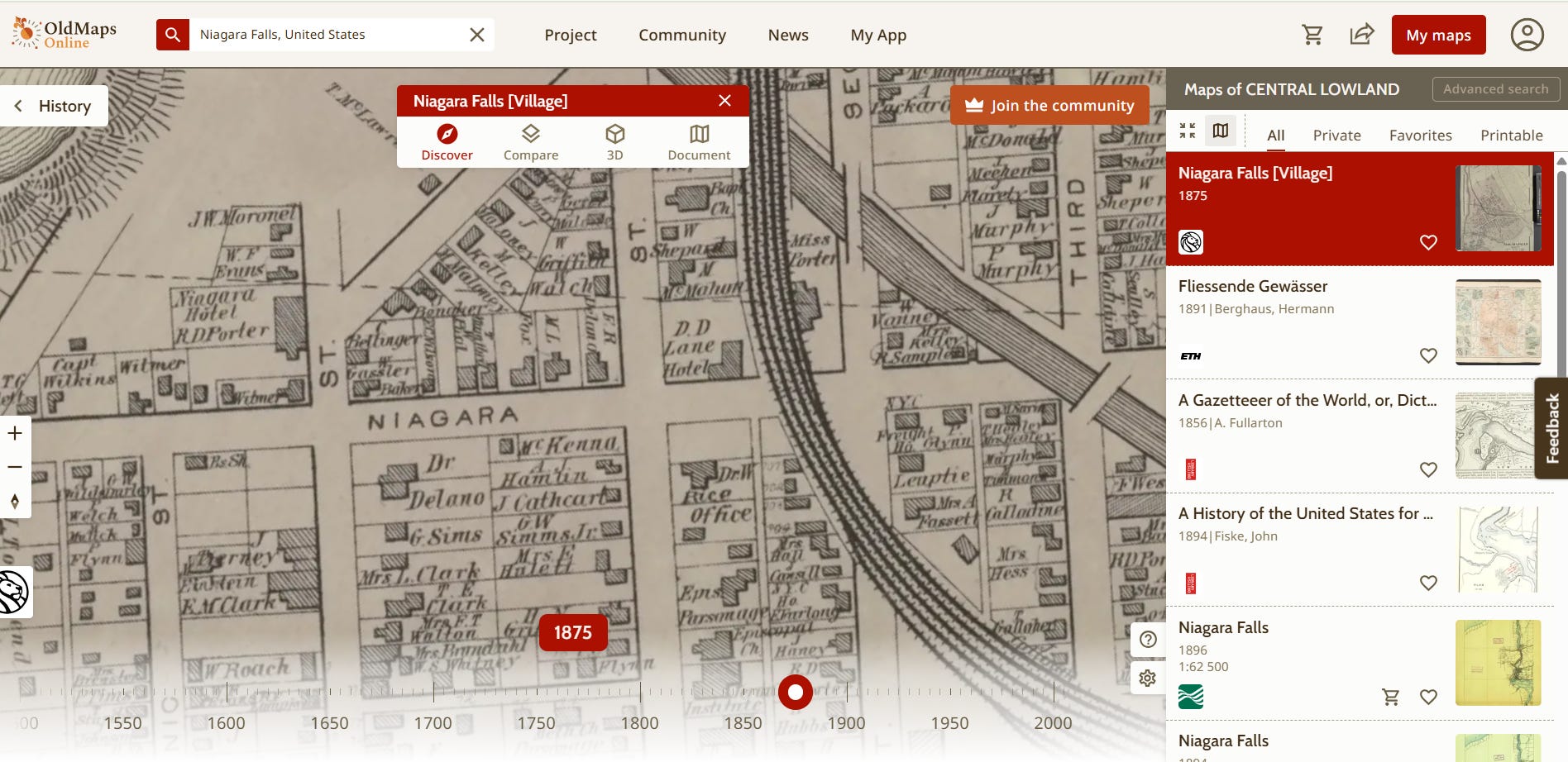Open the Feedback side tab
This screenshot has width=1568, height=762.
1551,428
